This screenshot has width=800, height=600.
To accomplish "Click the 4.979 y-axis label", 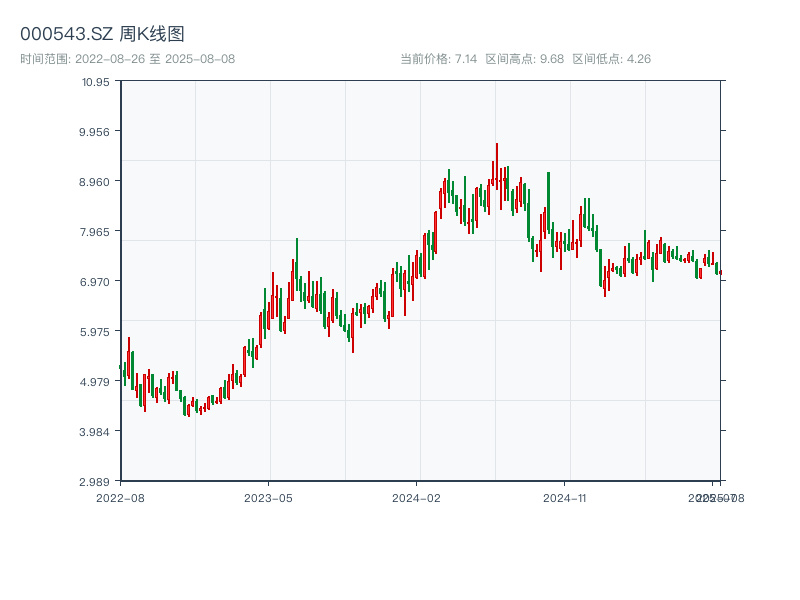I will coord(94,381).
